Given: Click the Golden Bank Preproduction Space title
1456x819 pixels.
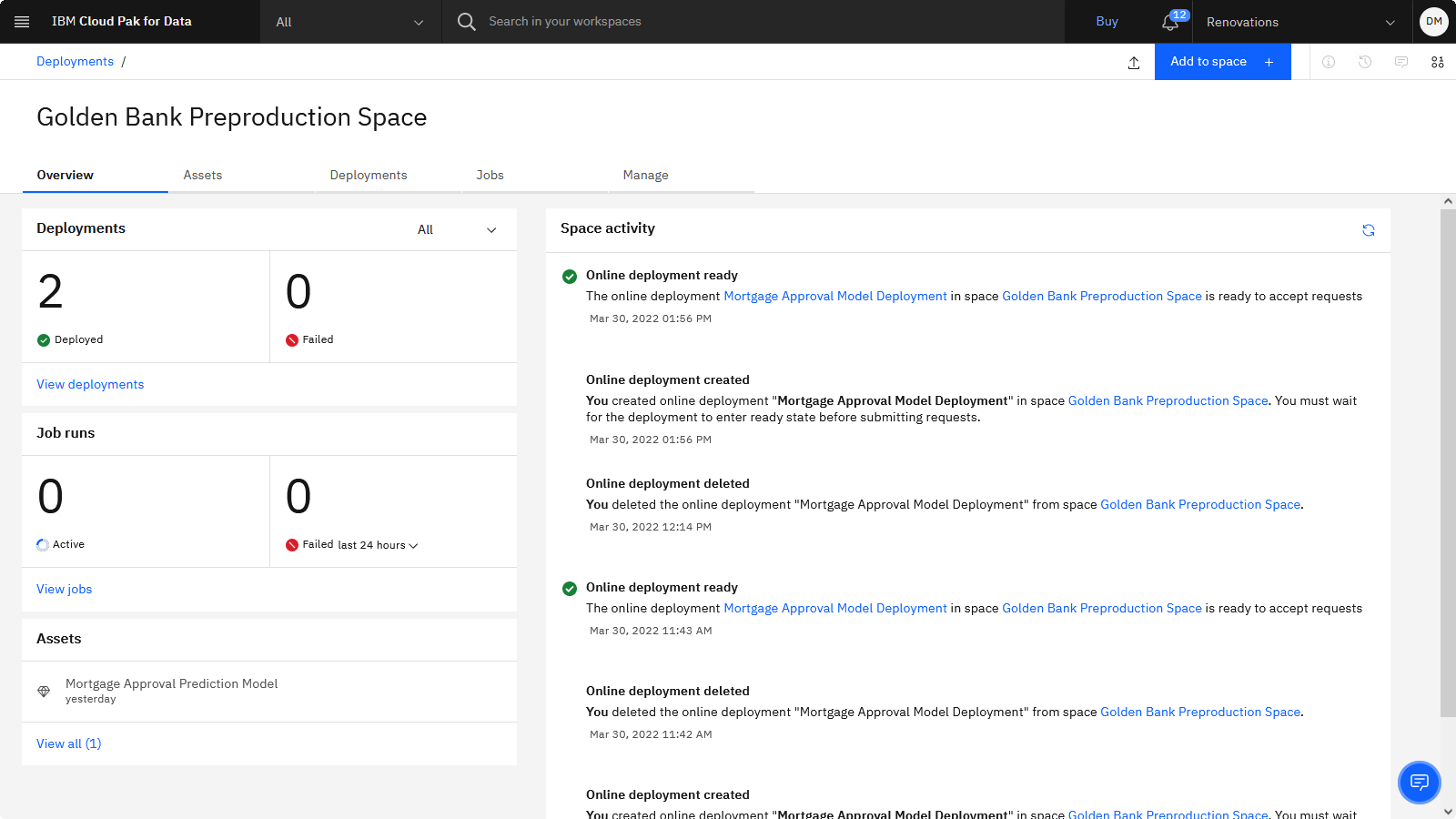Looking at the screenshot, I should click(232, 117).
